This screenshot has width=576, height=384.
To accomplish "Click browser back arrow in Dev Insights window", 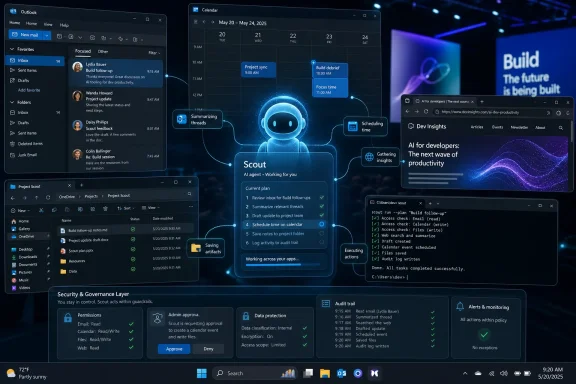I will [x=407, y=111].
